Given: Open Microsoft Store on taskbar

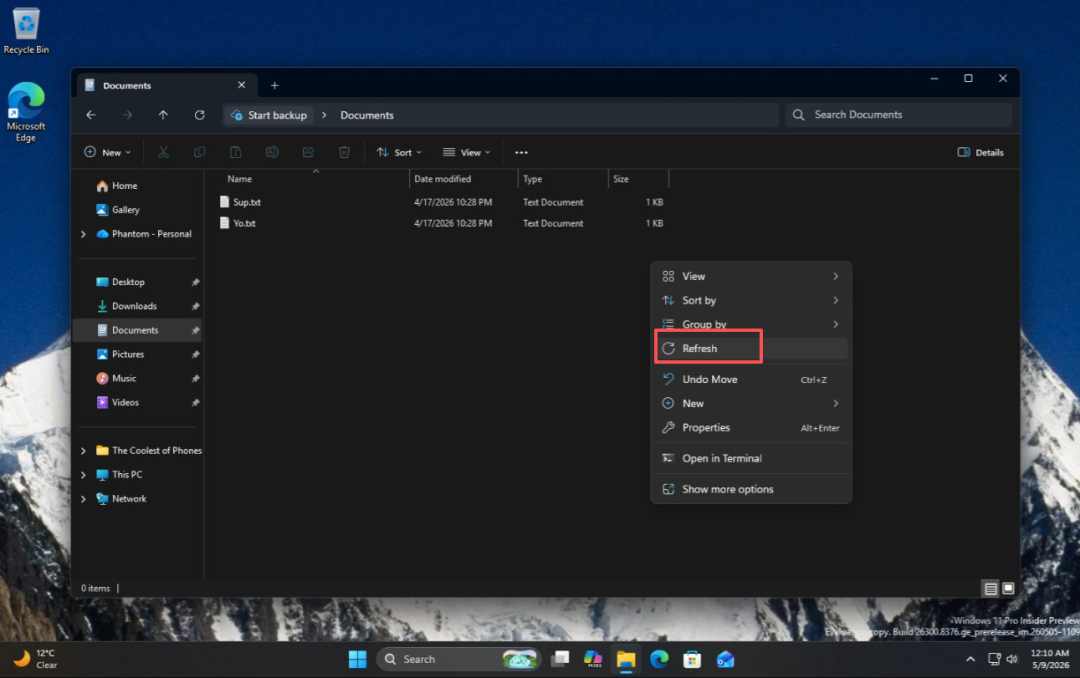Looking at the screenshot, I should coord(692,659).
